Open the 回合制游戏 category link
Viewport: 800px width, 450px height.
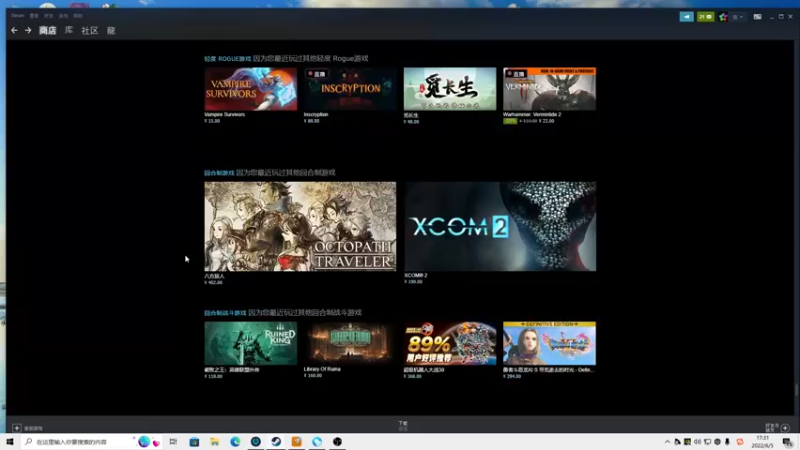pyautogui.click(x=219, y=173)
